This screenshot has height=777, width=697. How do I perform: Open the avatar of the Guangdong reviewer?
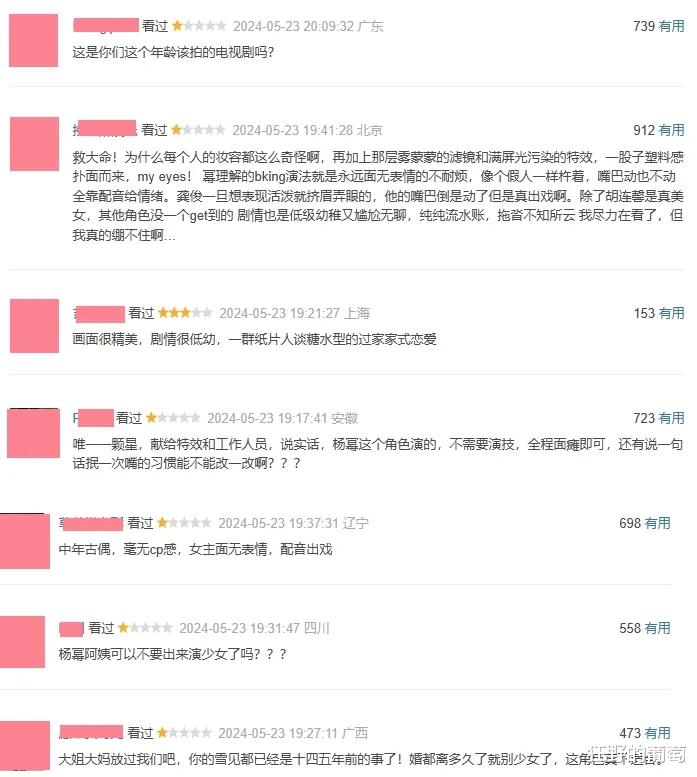(34, 40)
